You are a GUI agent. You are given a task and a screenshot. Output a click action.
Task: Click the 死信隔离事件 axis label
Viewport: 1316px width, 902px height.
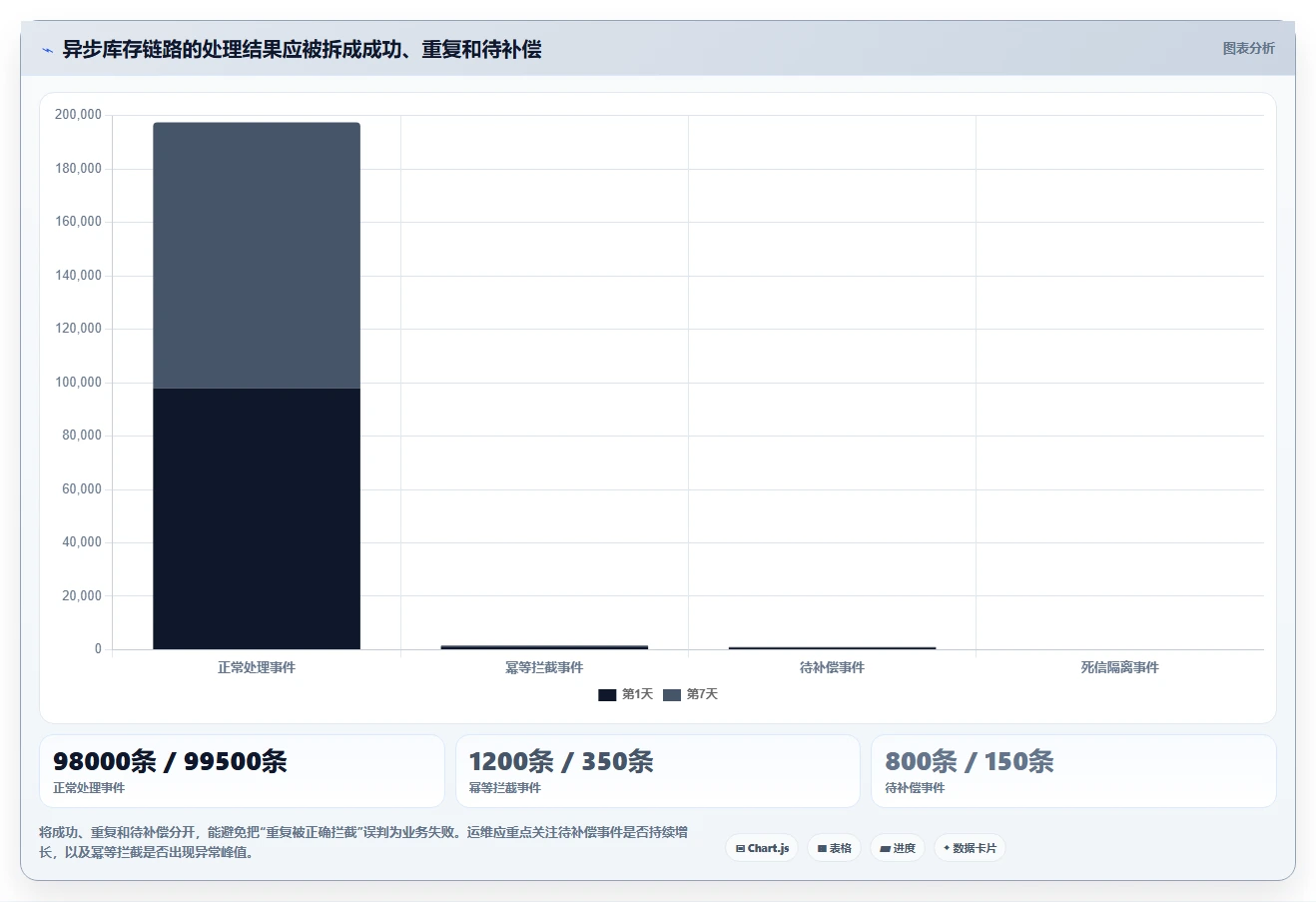[x=1119, y=667]
